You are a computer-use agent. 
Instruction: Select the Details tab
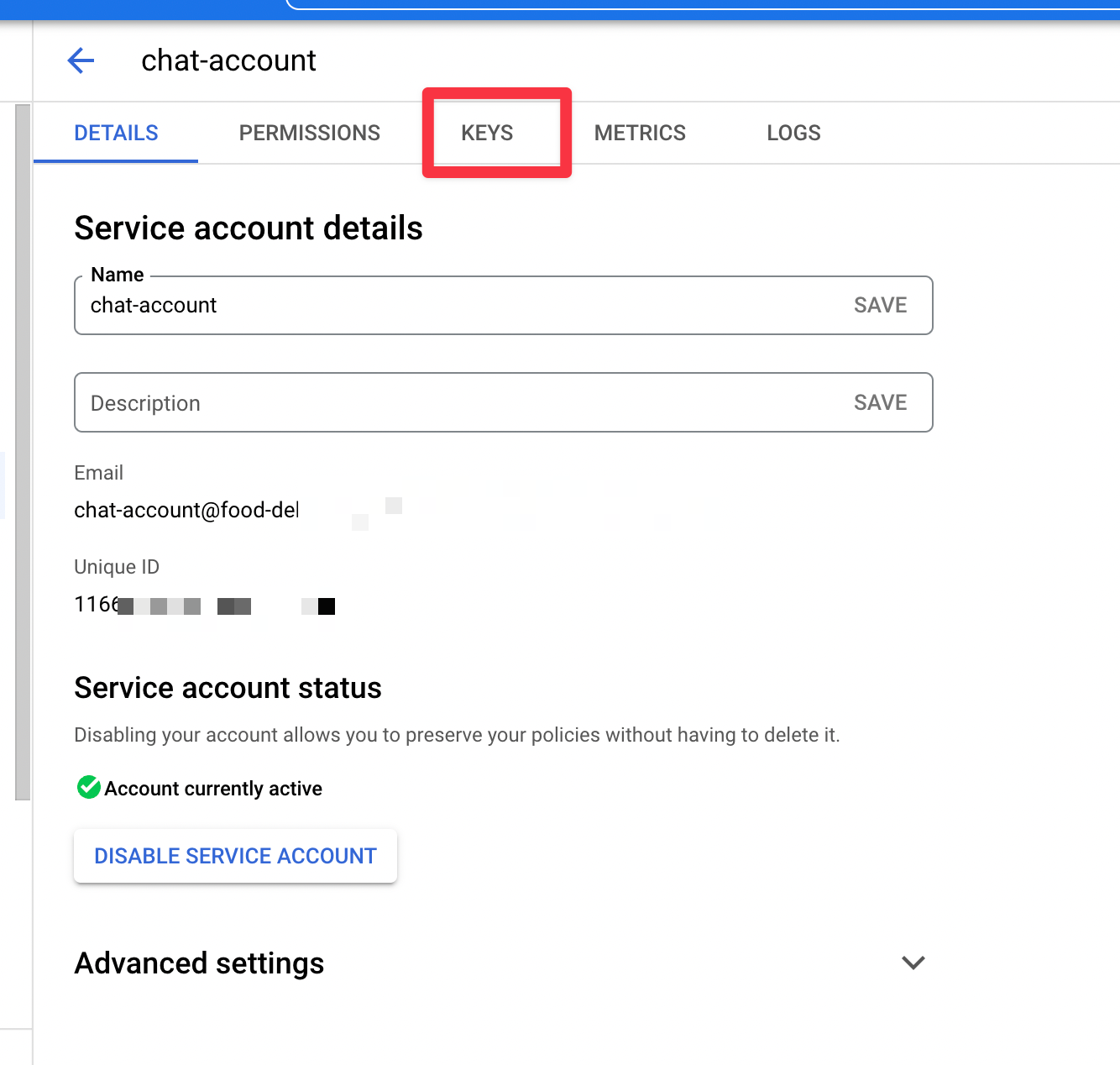(x=116, y=133)
